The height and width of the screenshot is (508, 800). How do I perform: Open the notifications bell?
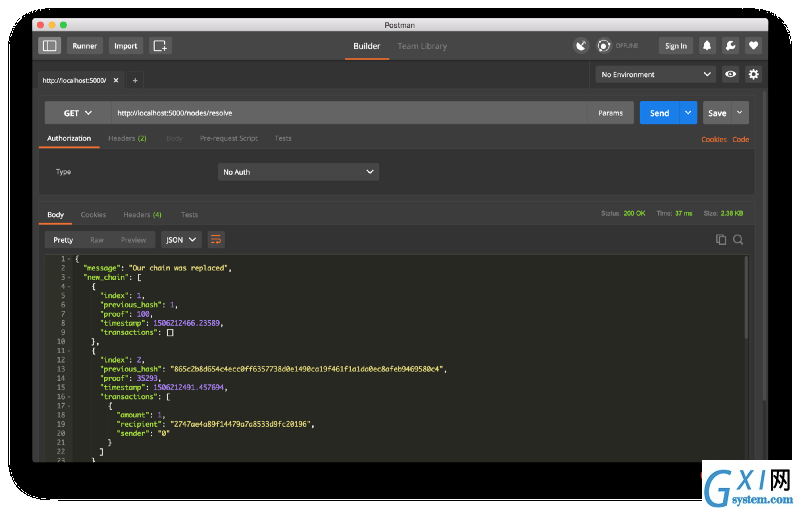[x=707, y=45]
